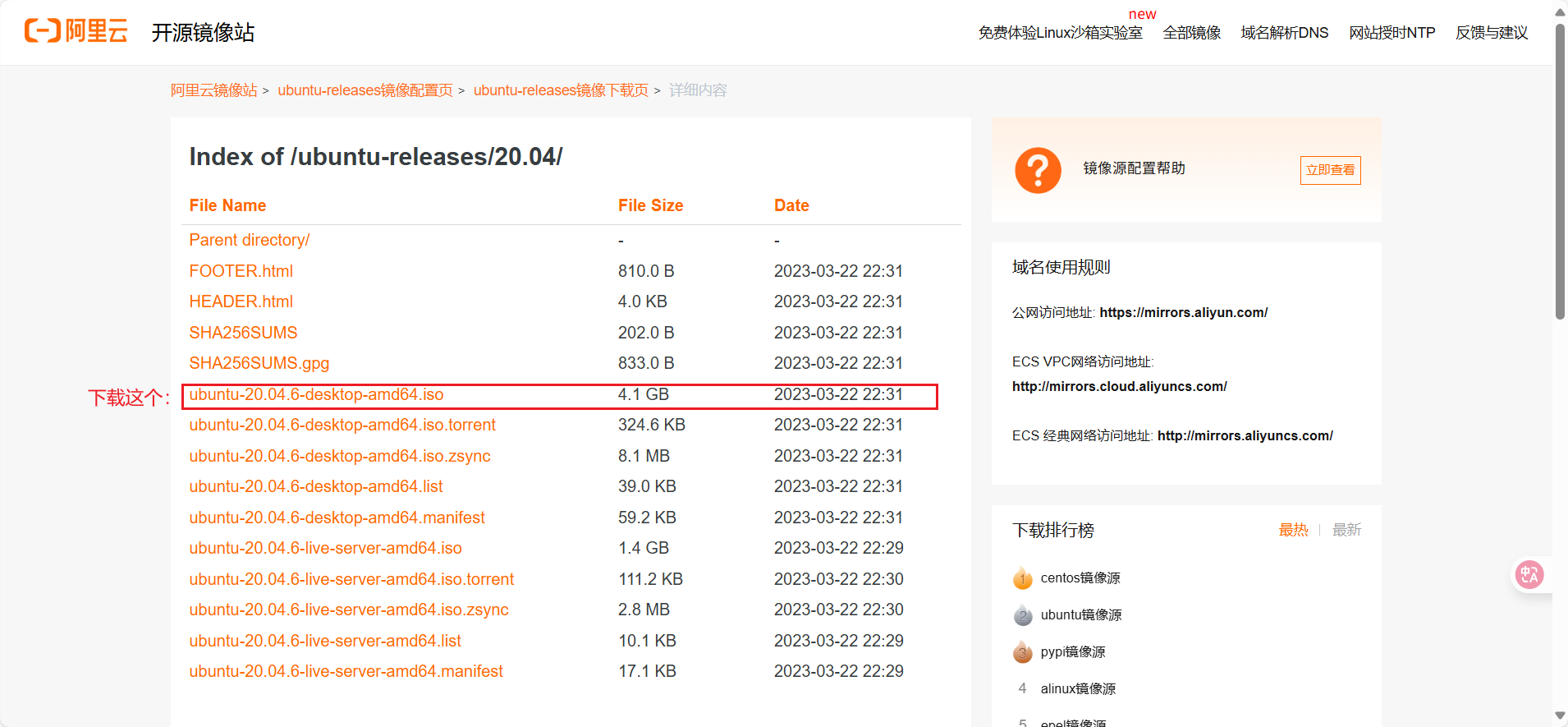Click http://mirrors.cloud.aliyuncs.com/ VPC address
The height and width of the screenshot is (727, 1568).
point(1119,387)
